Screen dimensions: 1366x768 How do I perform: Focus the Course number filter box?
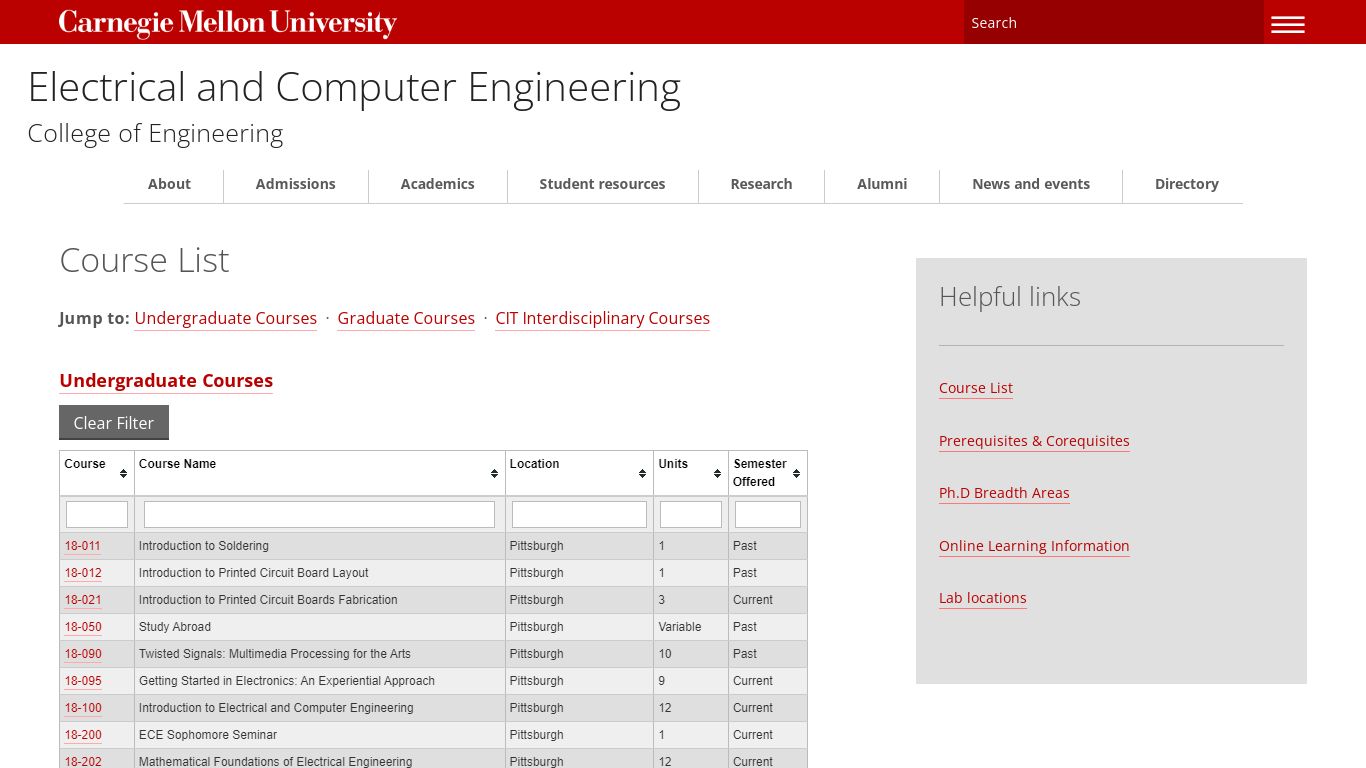coord(97,514)
